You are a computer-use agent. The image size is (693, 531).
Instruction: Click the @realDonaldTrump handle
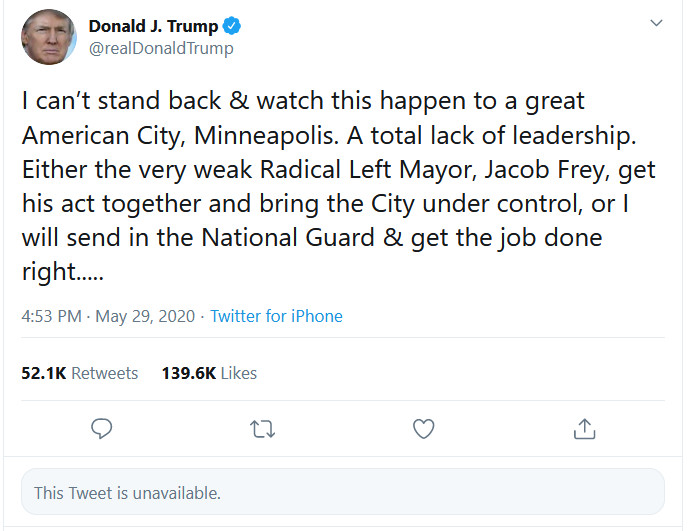[160, 48]
